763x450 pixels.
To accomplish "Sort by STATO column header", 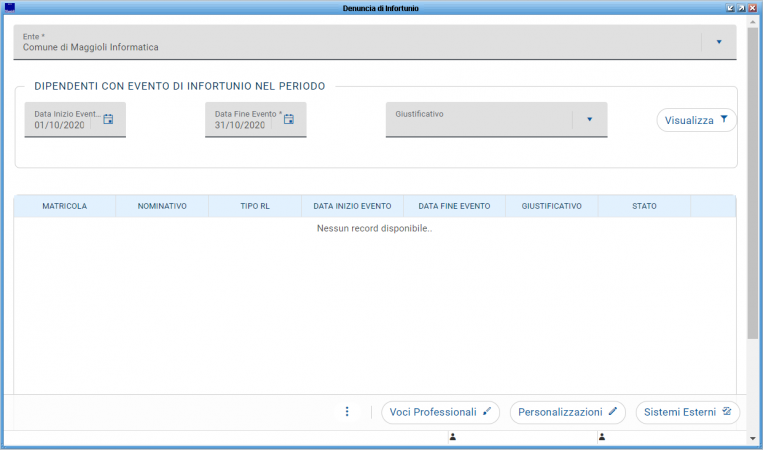I will pos(644,206).
